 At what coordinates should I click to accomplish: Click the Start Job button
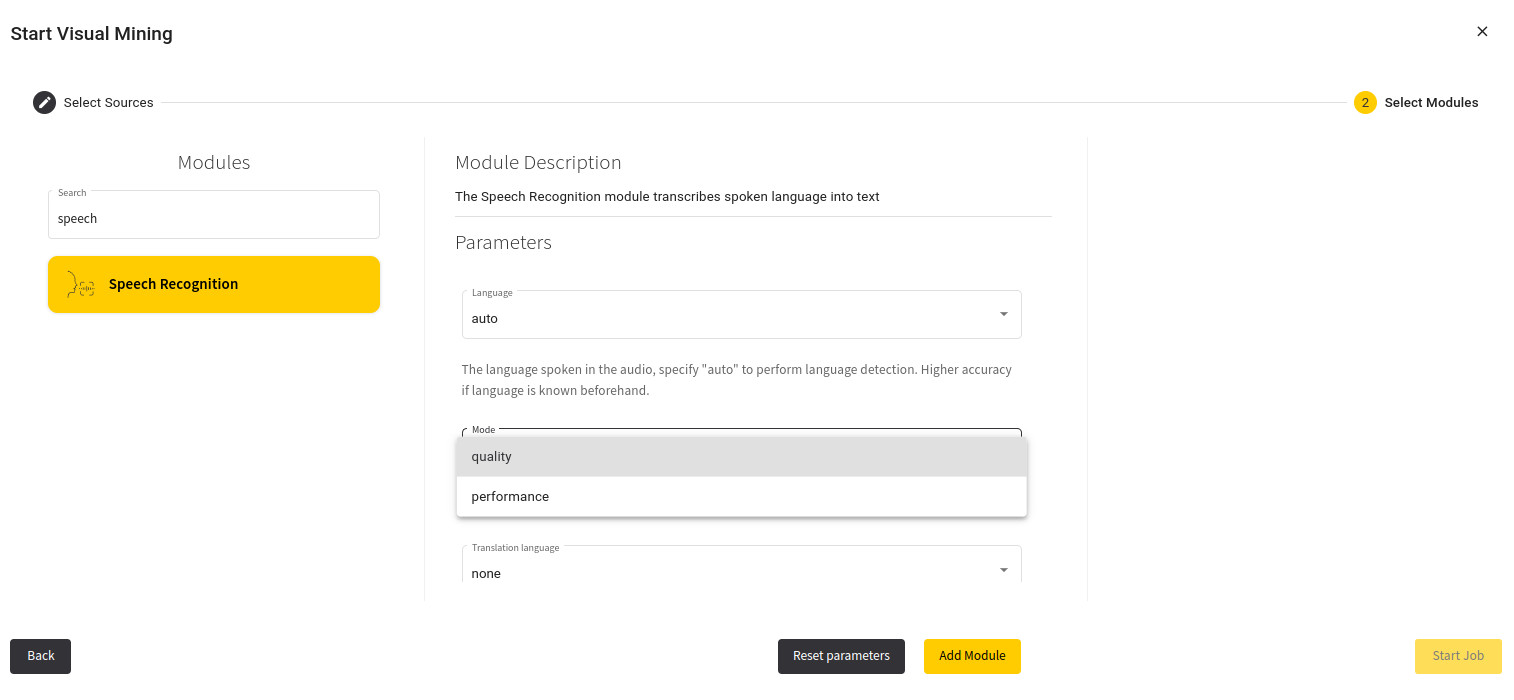click(1458, 656)
